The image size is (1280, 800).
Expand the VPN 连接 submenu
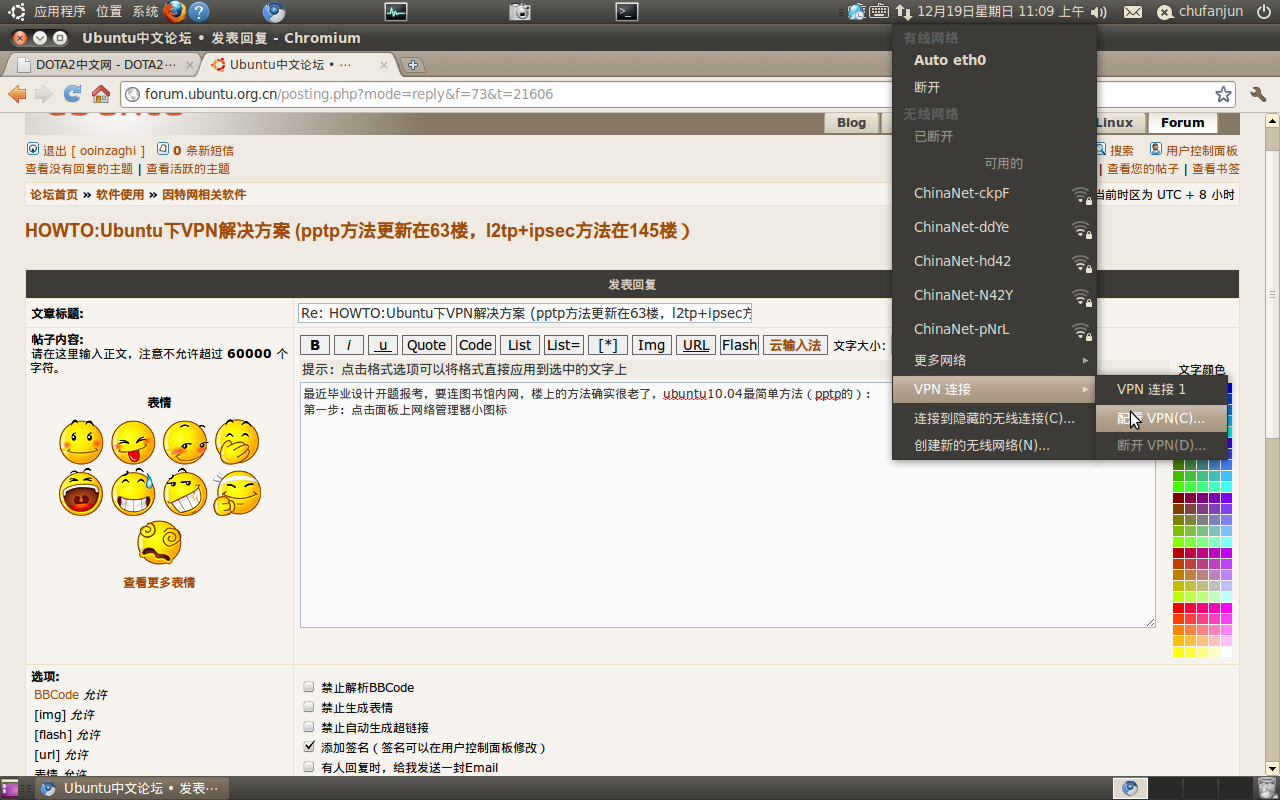click(x=995, y=389)
